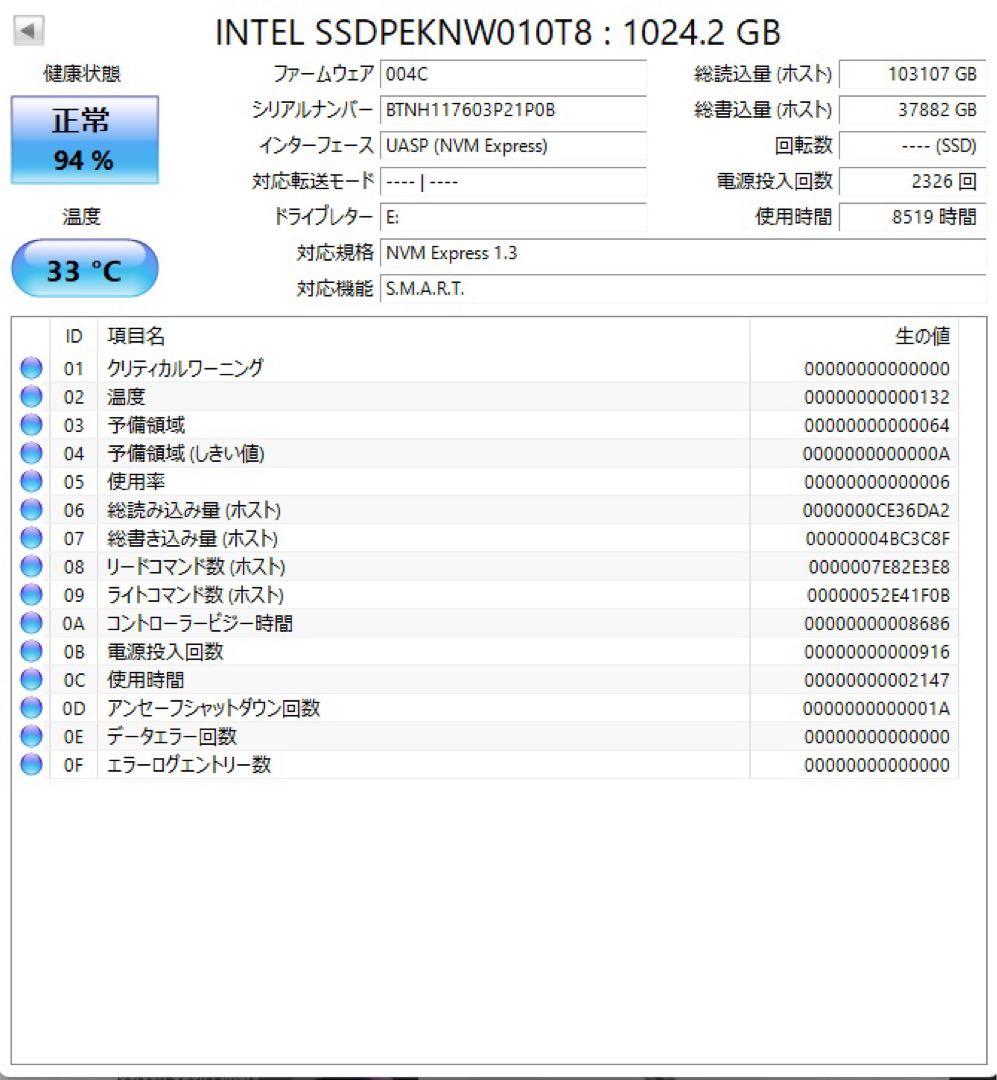Click raw value 0000007E82E3E8
997x1080 pixels.
[879, 567]
